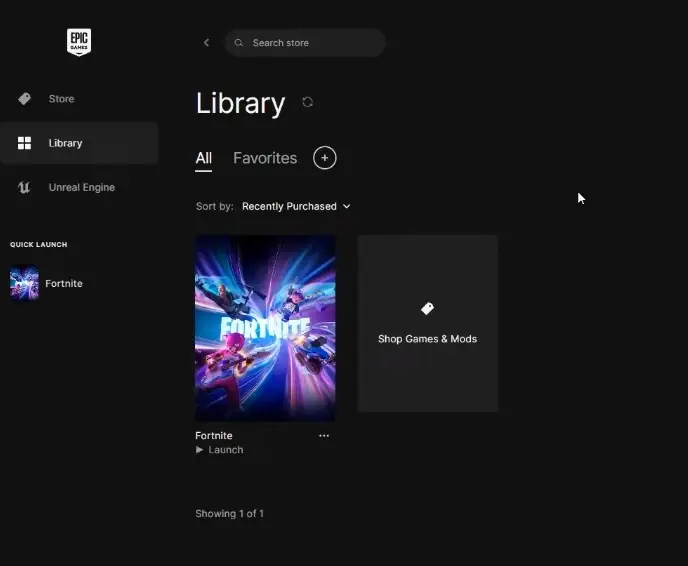Viewport: 688px width, 566px height.
Task: Click the Unreal Engine logo icon
Action: [24, 187]
